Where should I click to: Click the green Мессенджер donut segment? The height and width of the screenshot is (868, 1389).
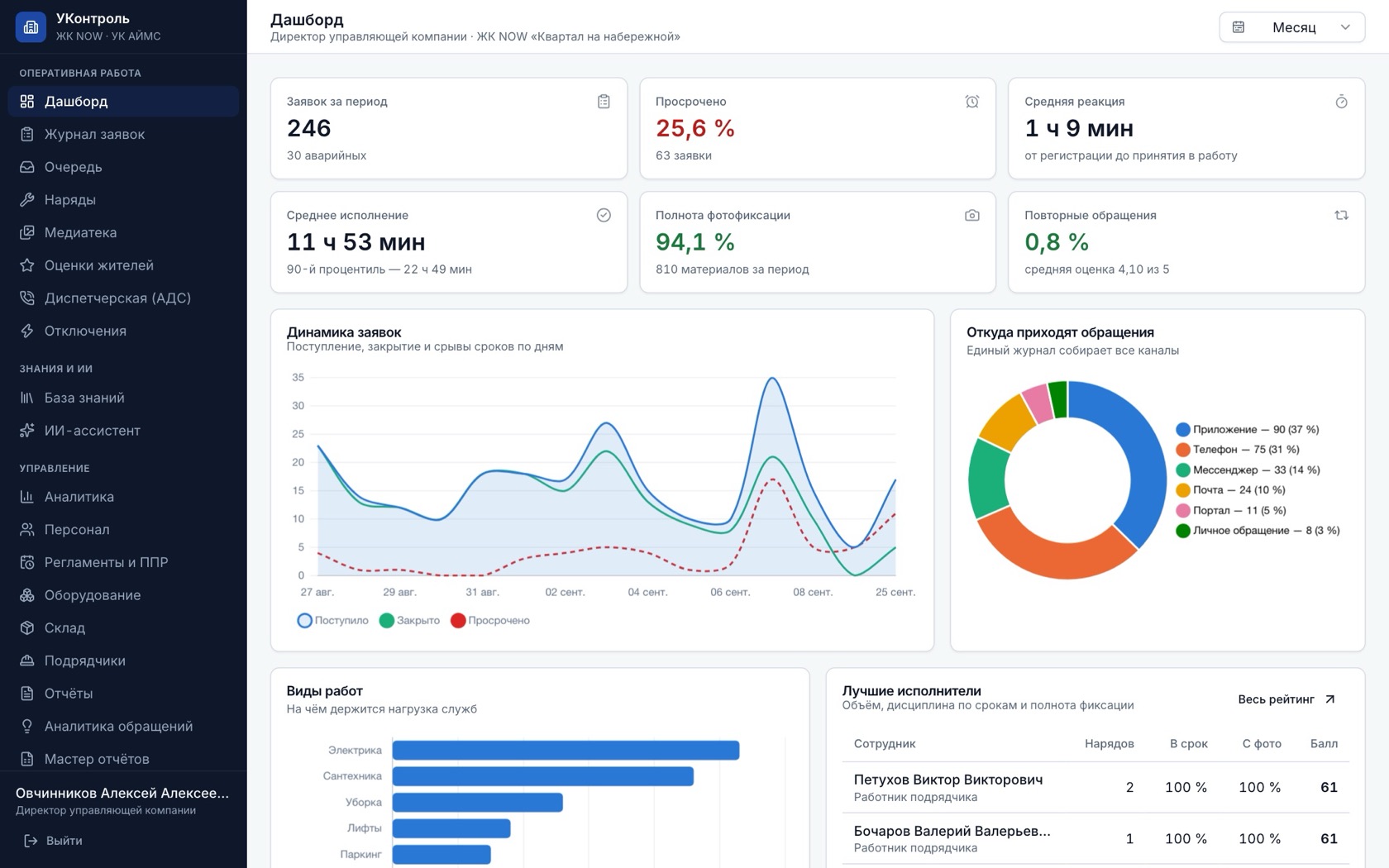(987, 479)
